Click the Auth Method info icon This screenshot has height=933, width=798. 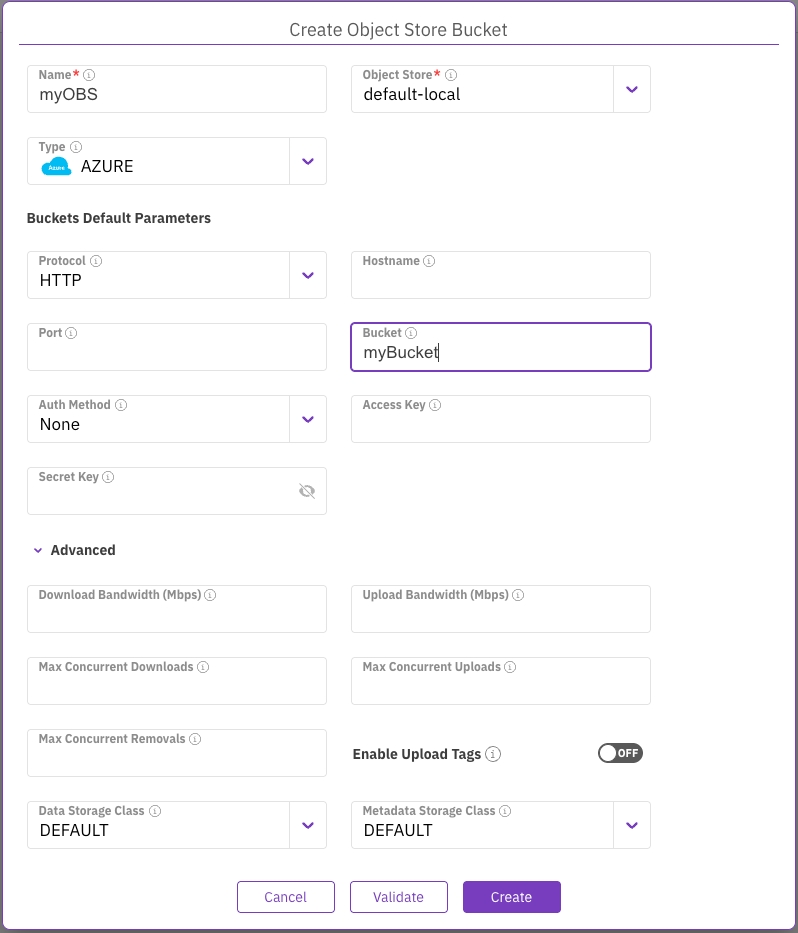point(121,405)
